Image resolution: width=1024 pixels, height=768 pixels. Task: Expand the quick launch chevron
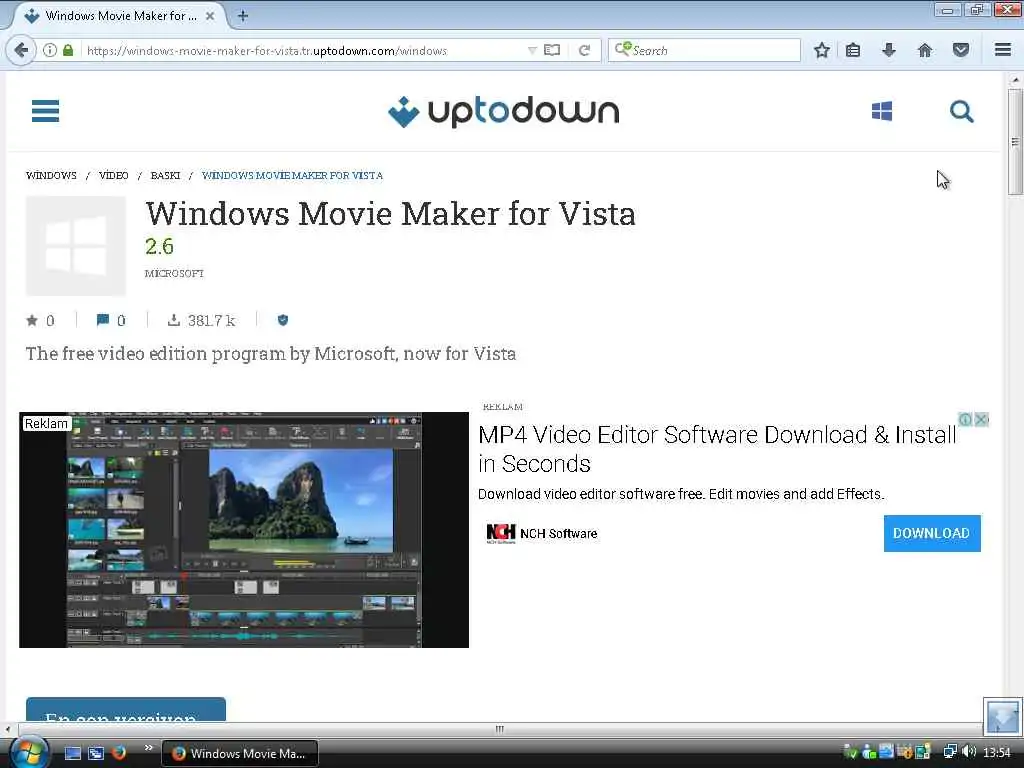coord(148,748)
